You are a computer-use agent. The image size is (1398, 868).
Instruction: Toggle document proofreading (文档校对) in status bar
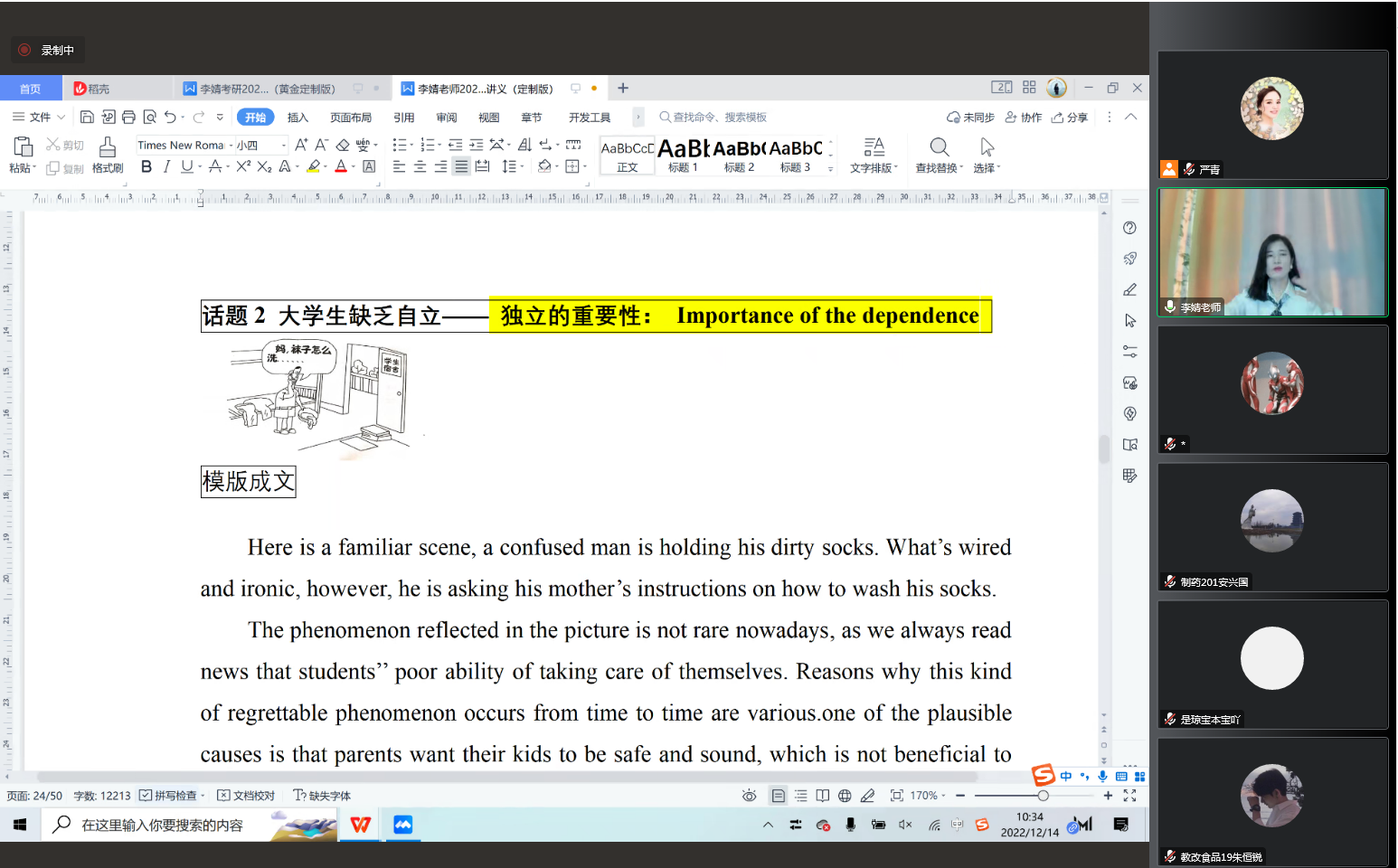[x=246, y=796]
